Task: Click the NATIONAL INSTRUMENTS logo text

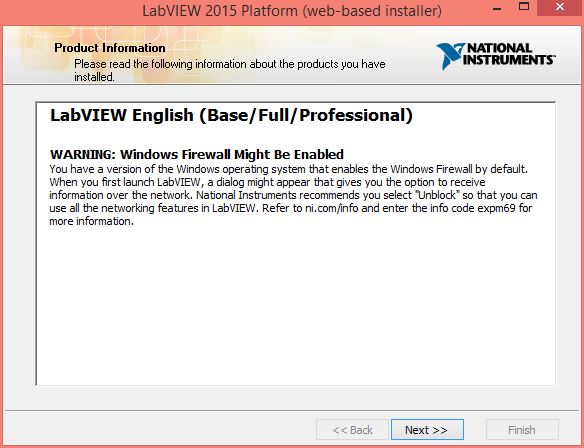Action: coord(508,54)
